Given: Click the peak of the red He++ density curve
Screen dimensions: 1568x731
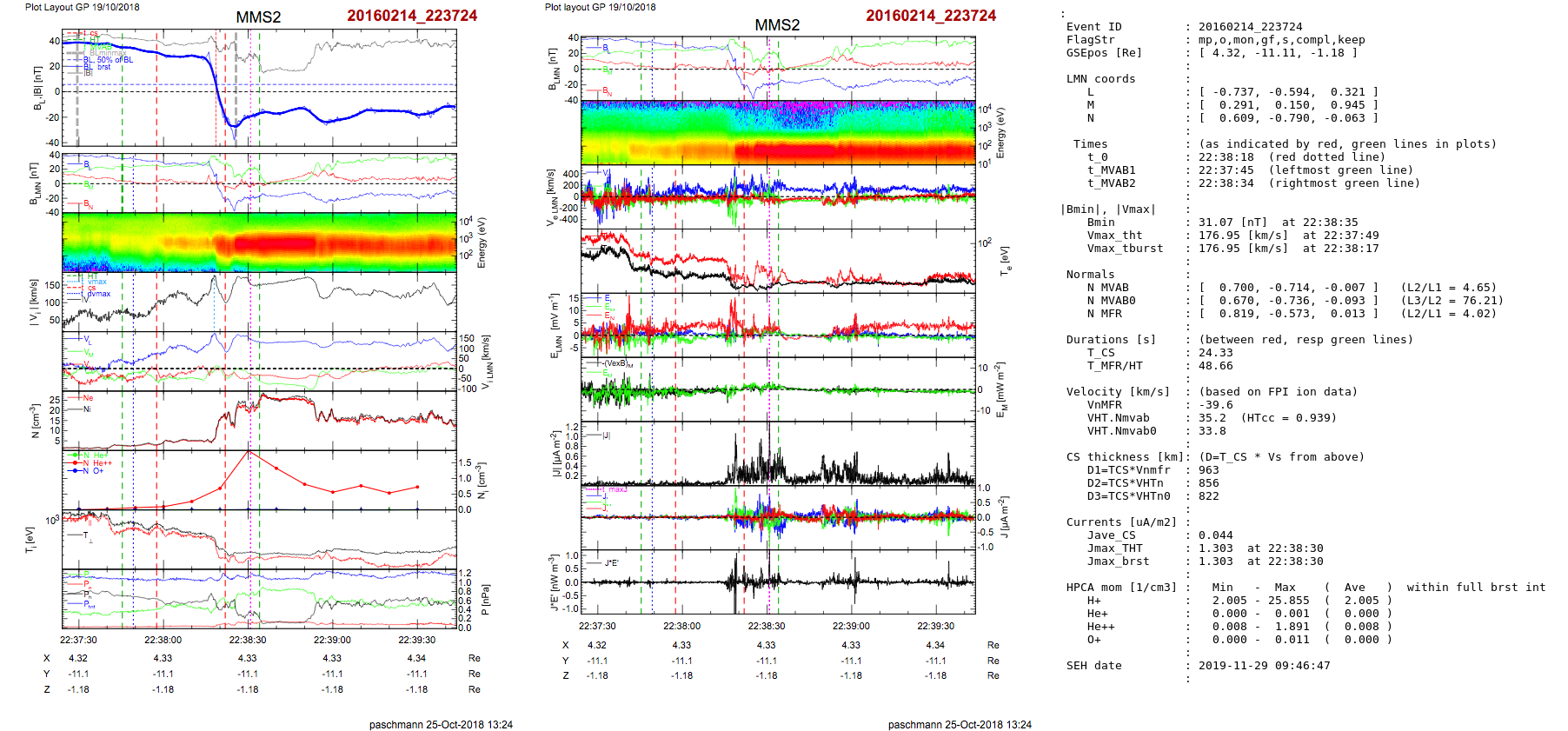Looking at the screenshot, I should coord(249,451).
